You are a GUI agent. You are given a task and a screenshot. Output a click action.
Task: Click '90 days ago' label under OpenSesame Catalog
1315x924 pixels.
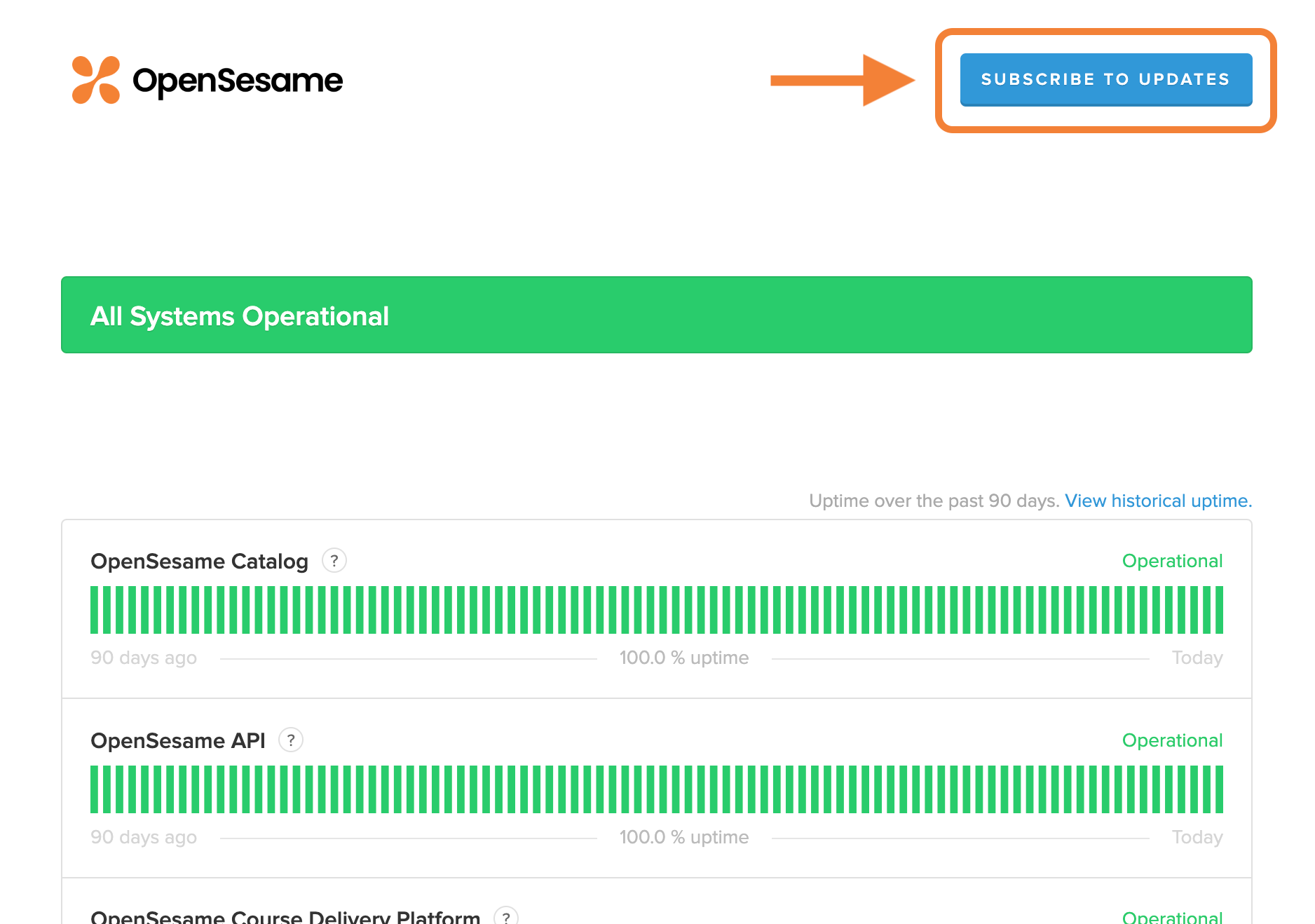[144, 658]
